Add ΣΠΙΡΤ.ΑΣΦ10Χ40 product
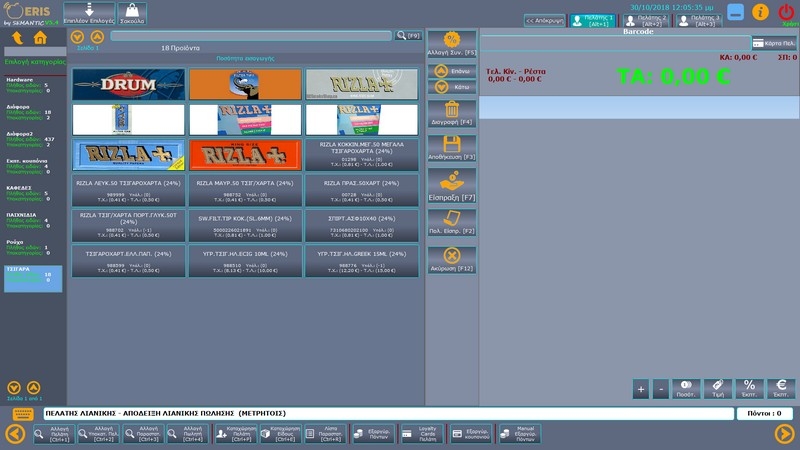The image size is (800, 450). tap(362, 226)
